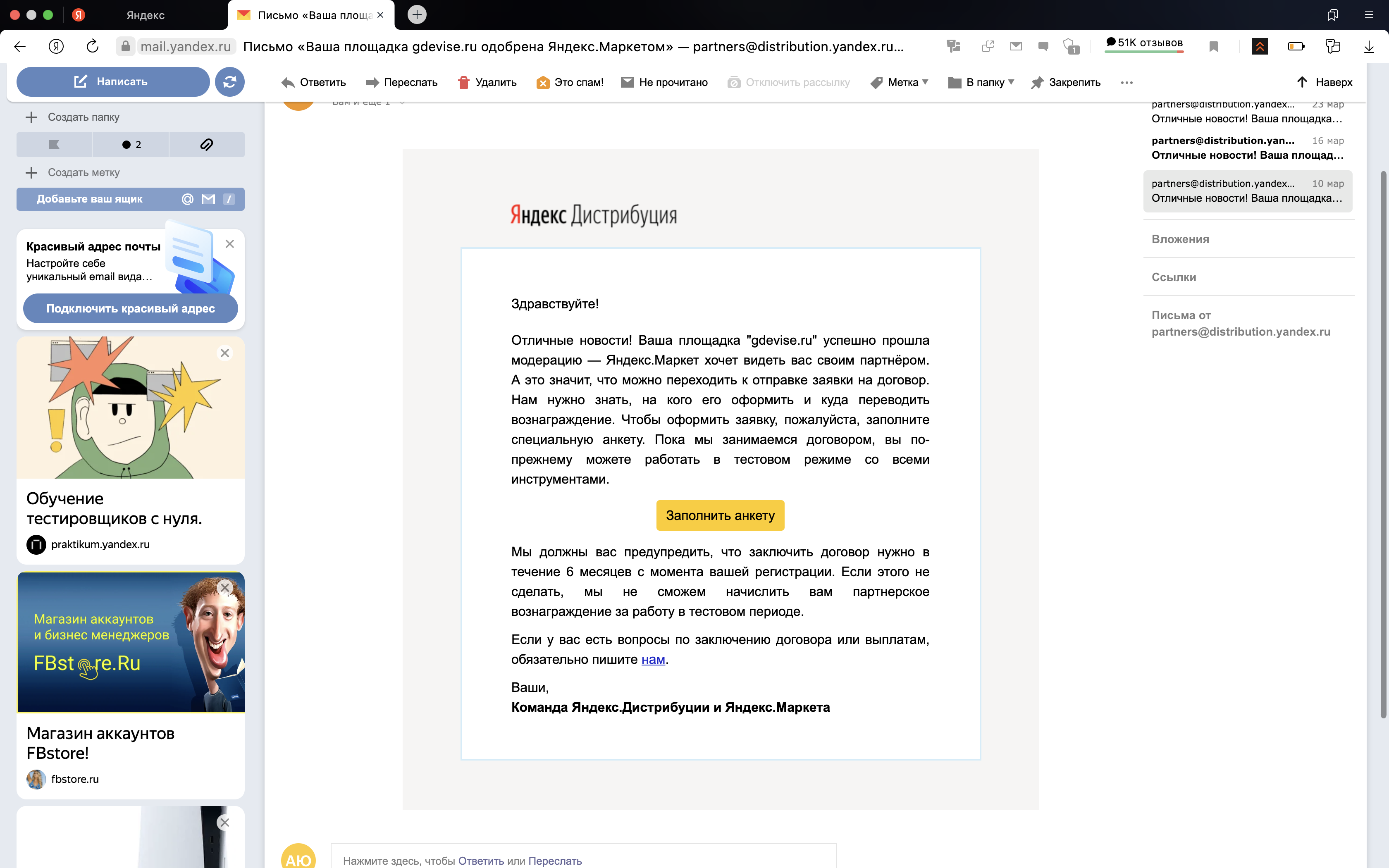Image resolution: width=1389 pixels, height=868 pixels.
Task: Toggle flagged messages filter
Action: (54, 145)
